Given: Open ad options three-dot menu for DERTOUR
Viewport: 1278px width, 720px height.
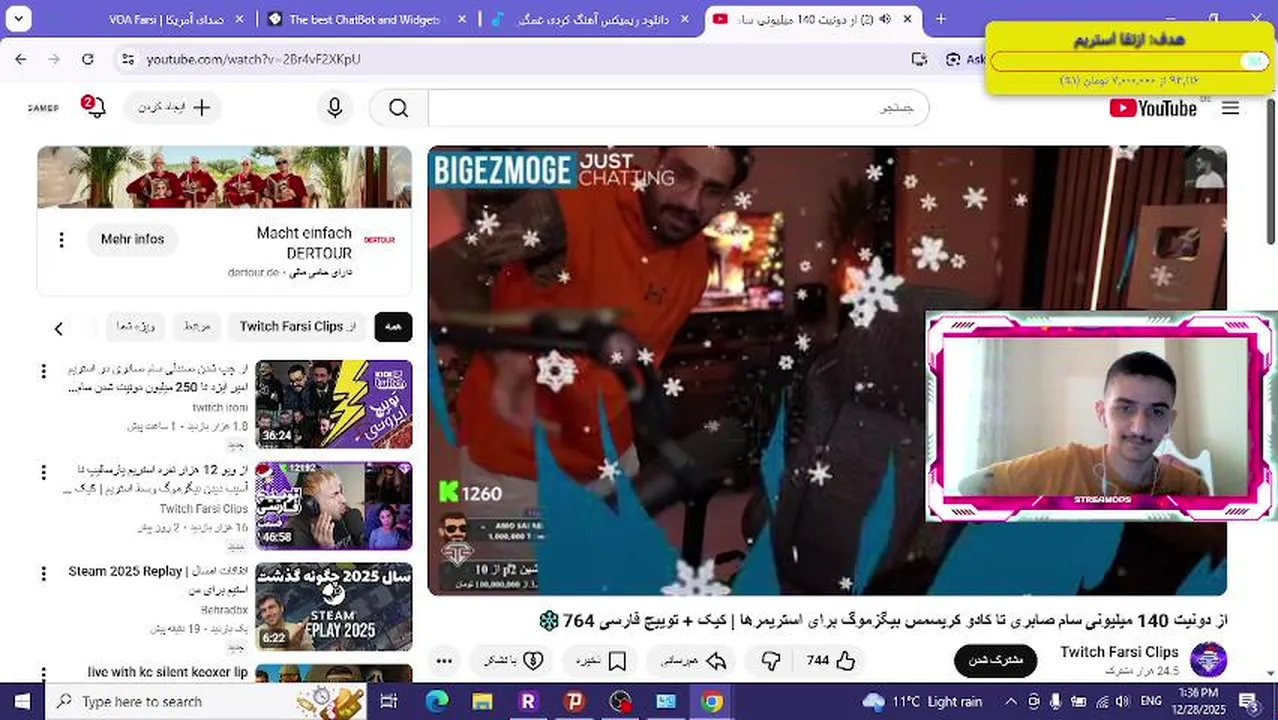Looking at the screenshot, I should coord(61,240).
